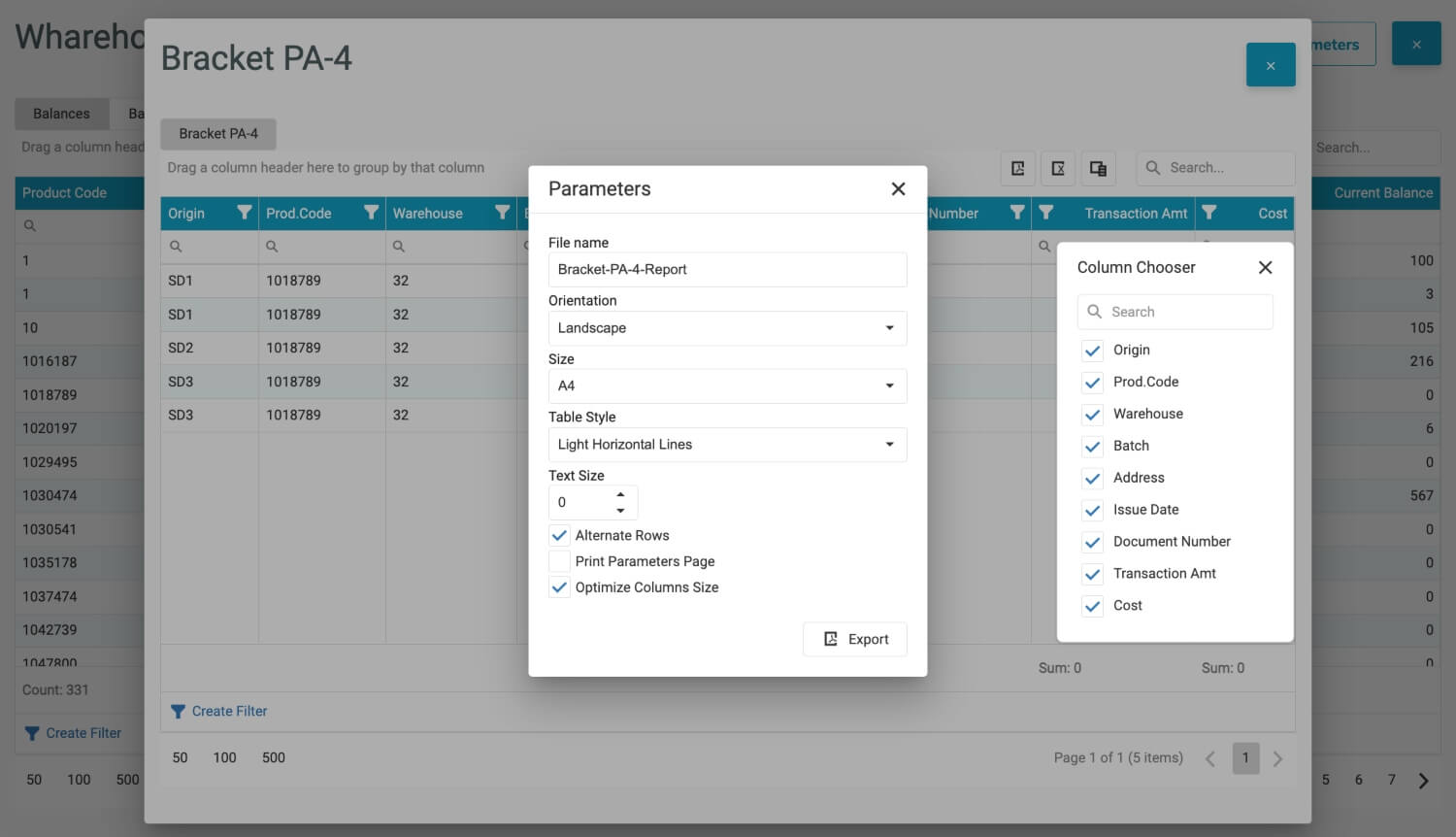This screenshot has height=837, width=1456.
Task: Select the Bracket PA-4 tab
Action: 218,133
